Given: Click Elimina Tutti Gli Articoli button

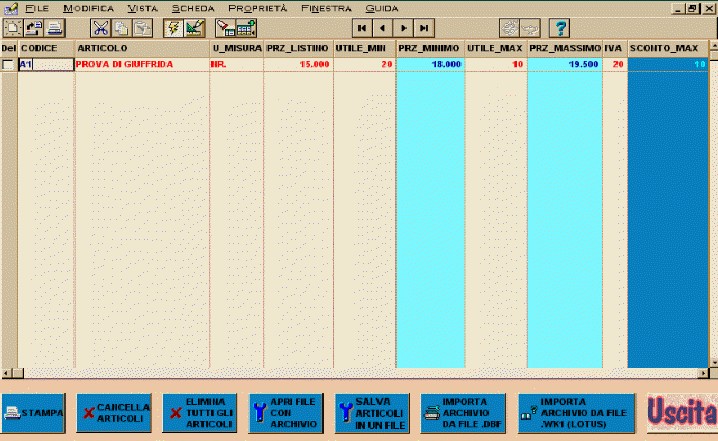Looking at the screenshot, I should point(200,412).
